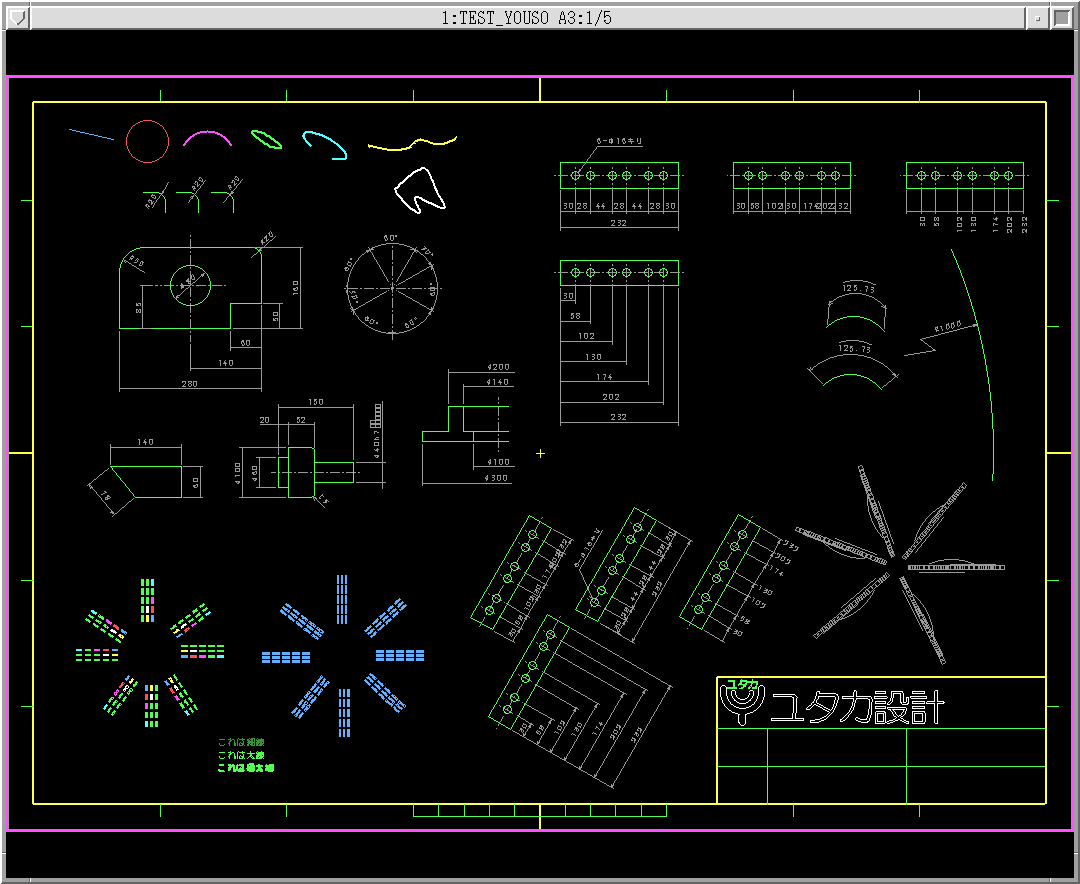1080x884 pixels.
Task: Select the これは太線 thick line text
Action: pyautogui.click(x=241, y=755)
